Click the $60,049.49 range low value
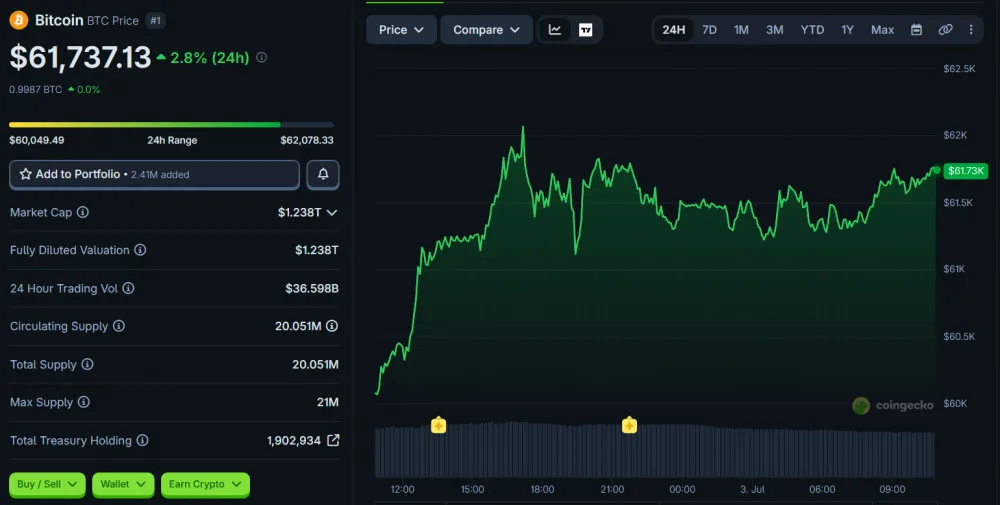Screen dimensions: 1000x505 coord(36,140)
